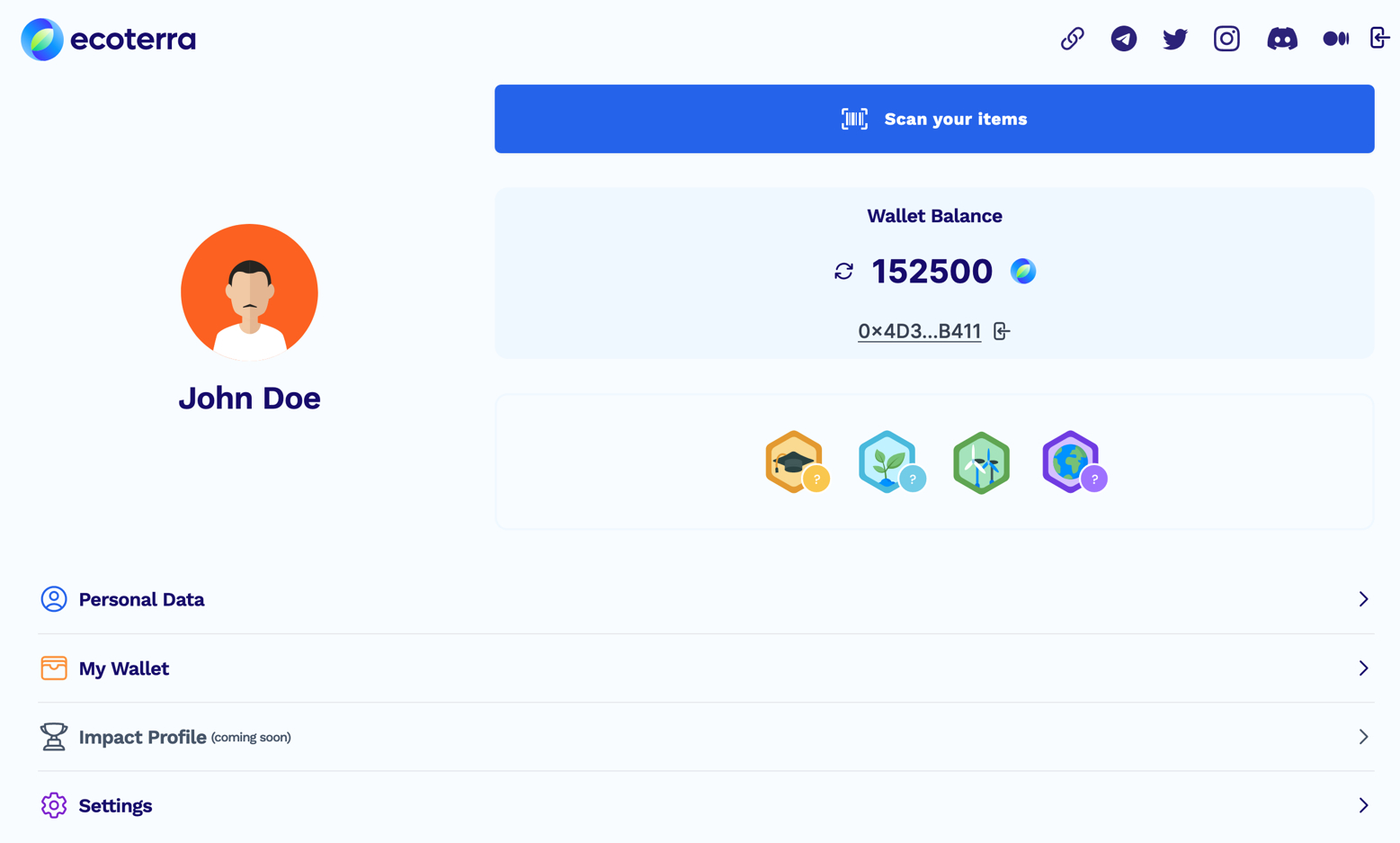Select the purple globe badge

click(1072, 462)
